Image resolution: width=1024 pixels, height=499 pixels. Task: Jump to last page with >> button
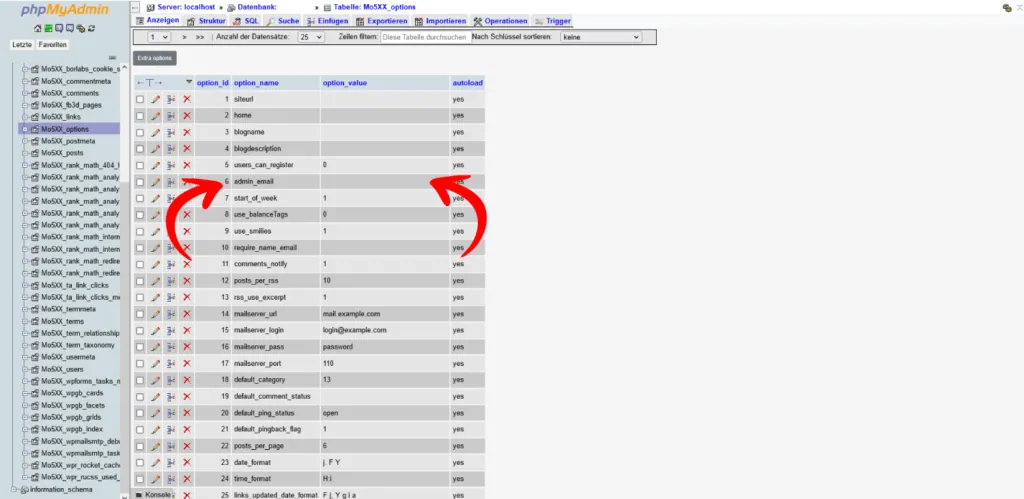(x=200, y=37)
